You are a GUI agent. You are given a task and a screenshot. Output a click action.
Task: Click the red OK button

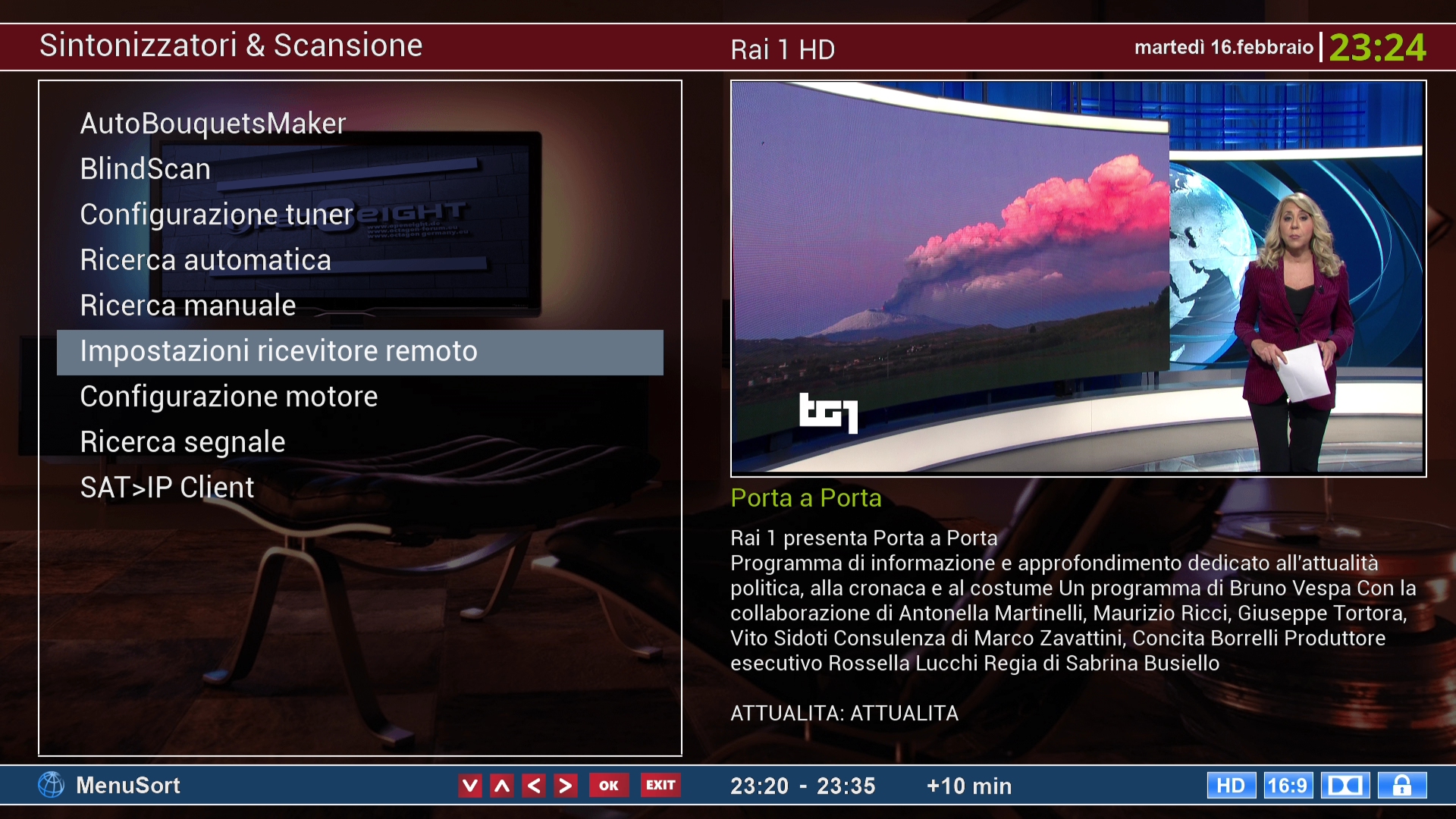tap(609, 786)
